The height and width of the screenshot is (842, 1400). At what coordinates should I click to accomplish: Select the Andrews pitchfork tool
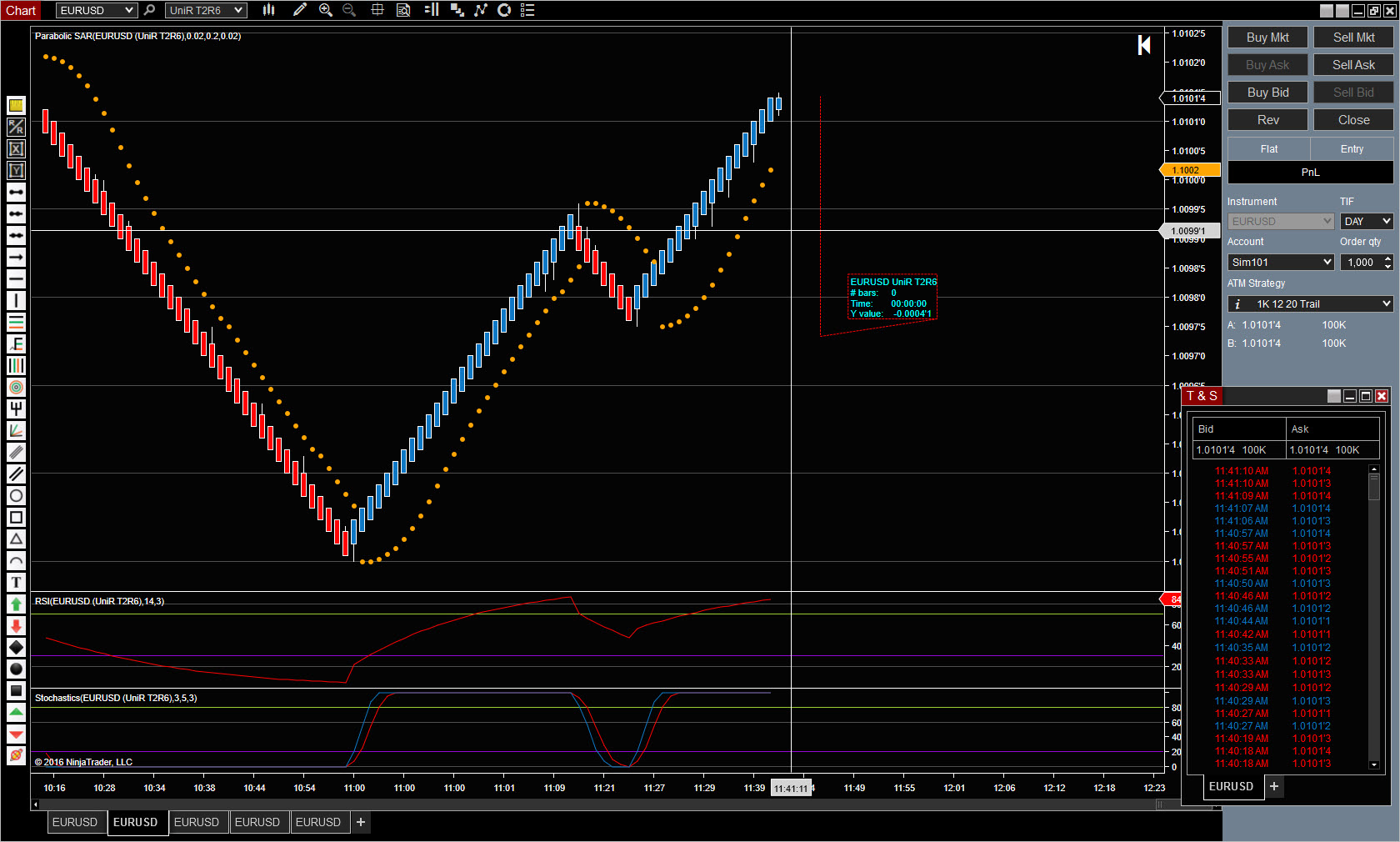(16, 408)
